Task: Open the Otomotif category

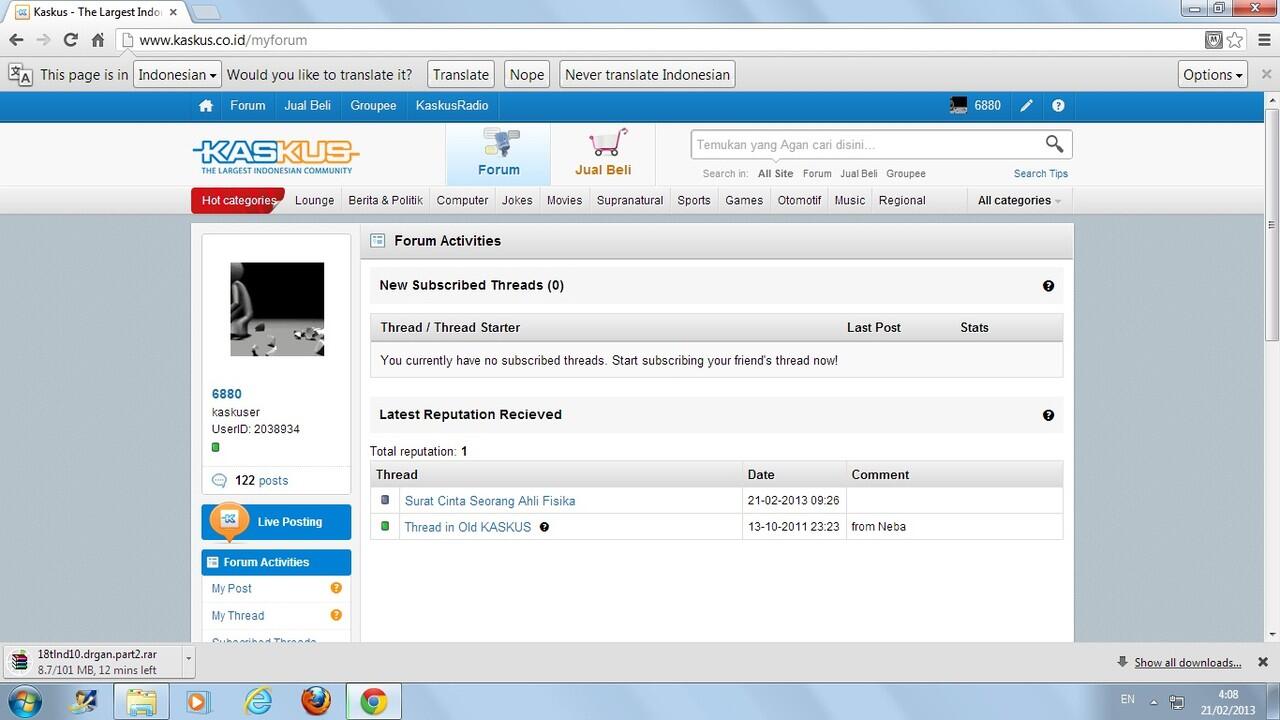Action: click(799, 200)
